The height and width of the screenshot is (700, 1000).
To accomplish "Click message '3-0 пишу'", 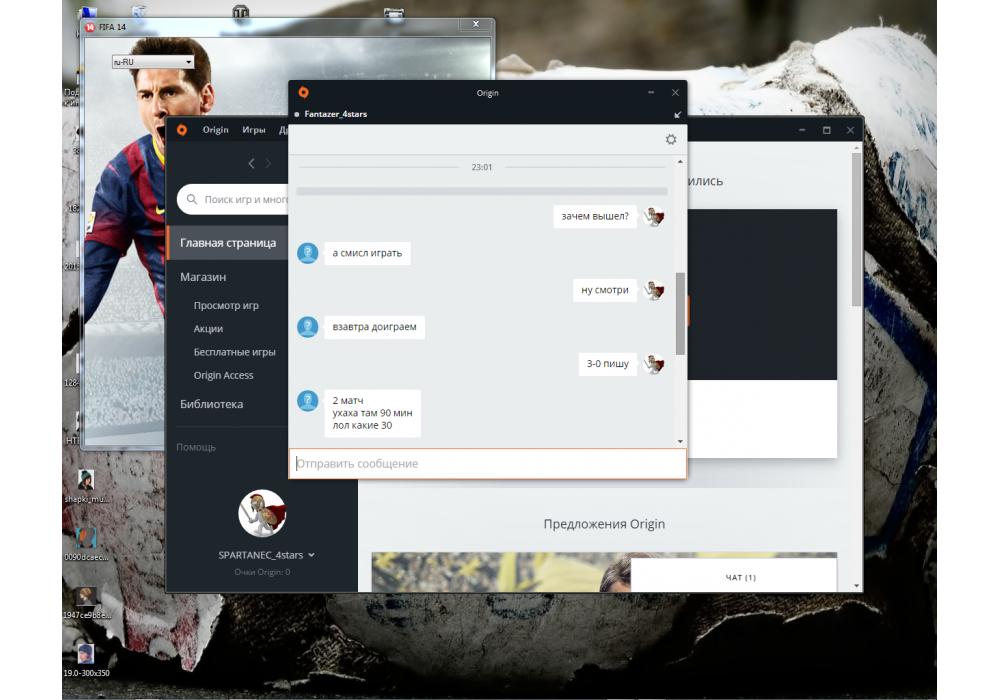I will pos(608,364).
